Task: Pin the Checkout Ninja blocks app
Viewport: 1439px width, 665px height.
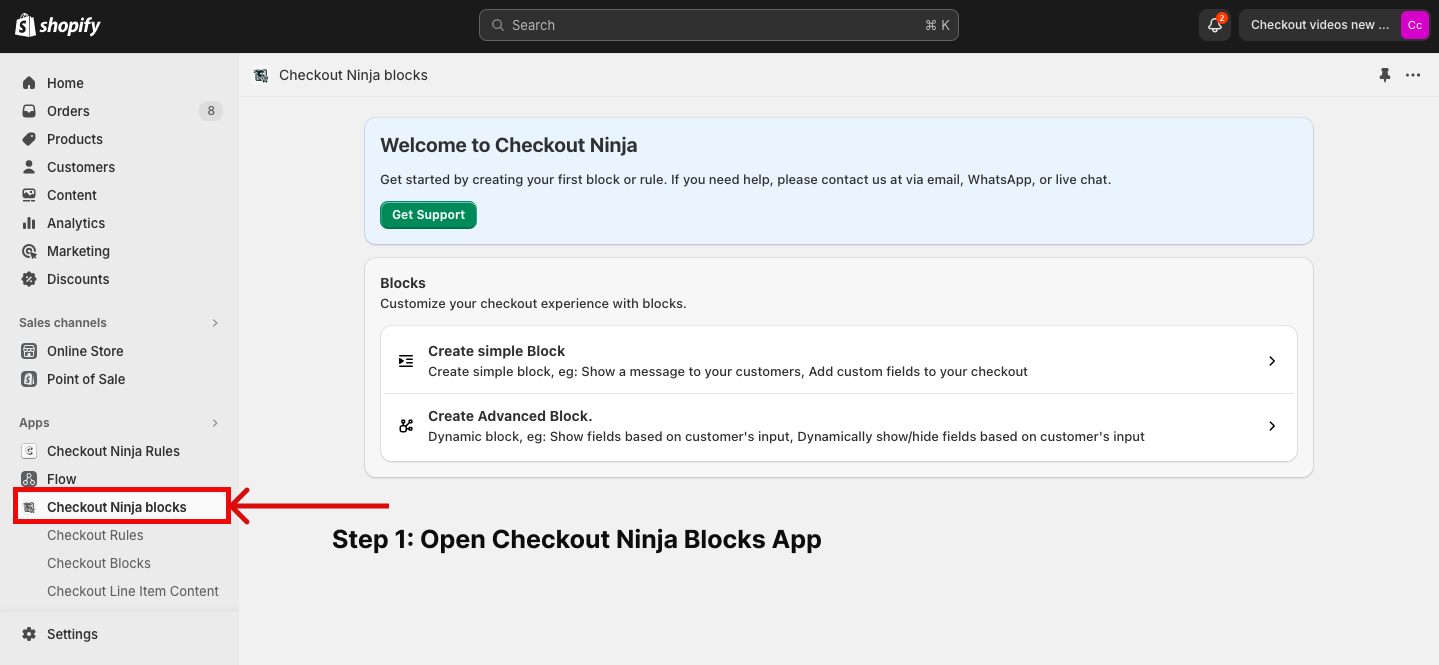Action: (x=1385, y=75)
